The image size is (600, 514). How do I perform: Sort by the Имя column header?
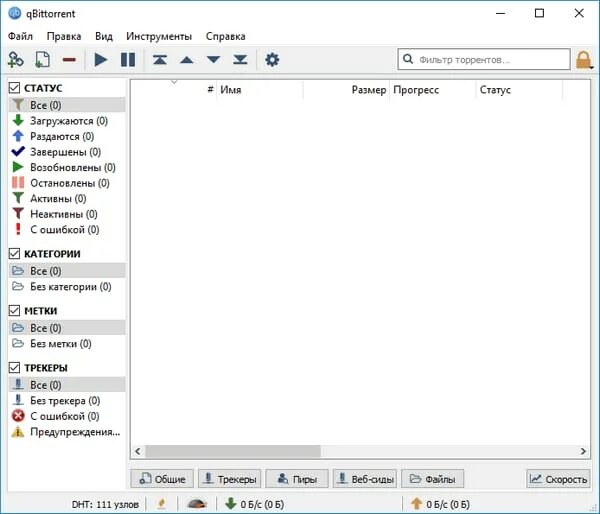260,90
